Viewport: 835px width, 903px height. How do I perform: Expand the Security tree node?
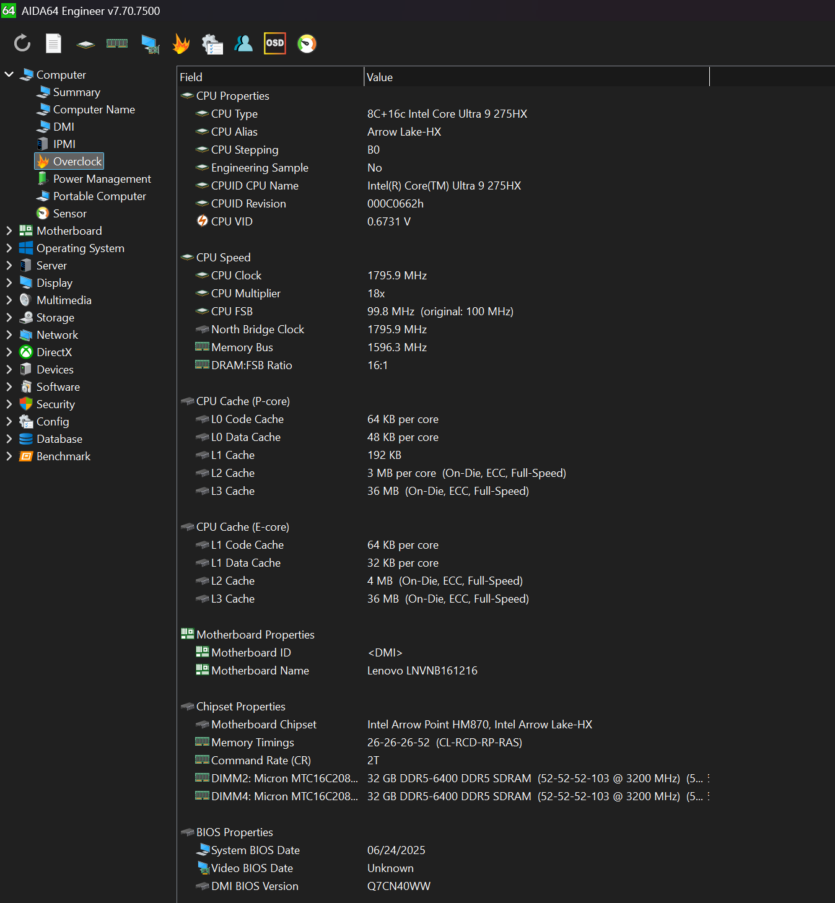click(x=9, y=404)
